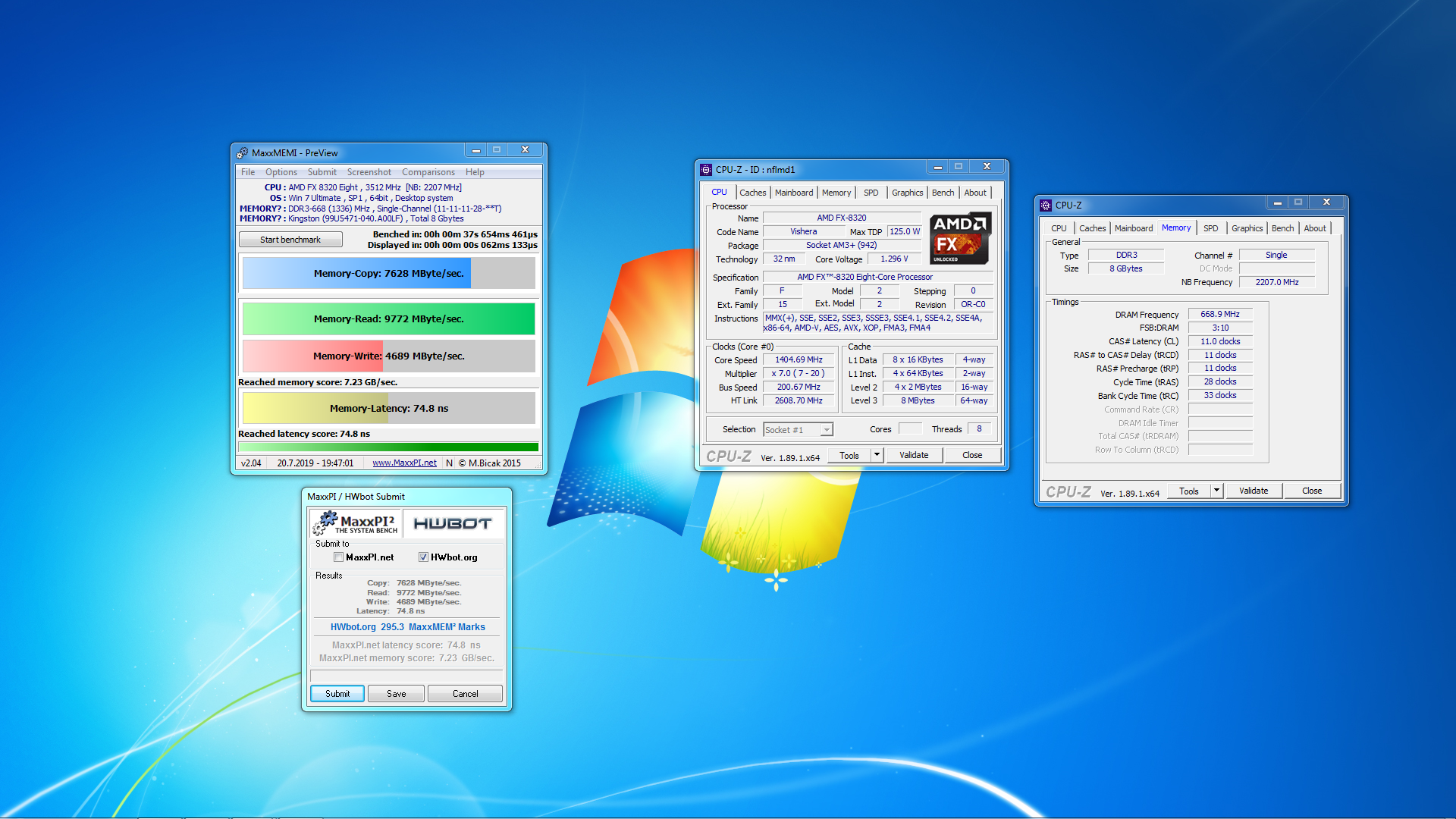Switch to Mainboard tab in CPU-Z nflmd1

[x=794, y=193]
